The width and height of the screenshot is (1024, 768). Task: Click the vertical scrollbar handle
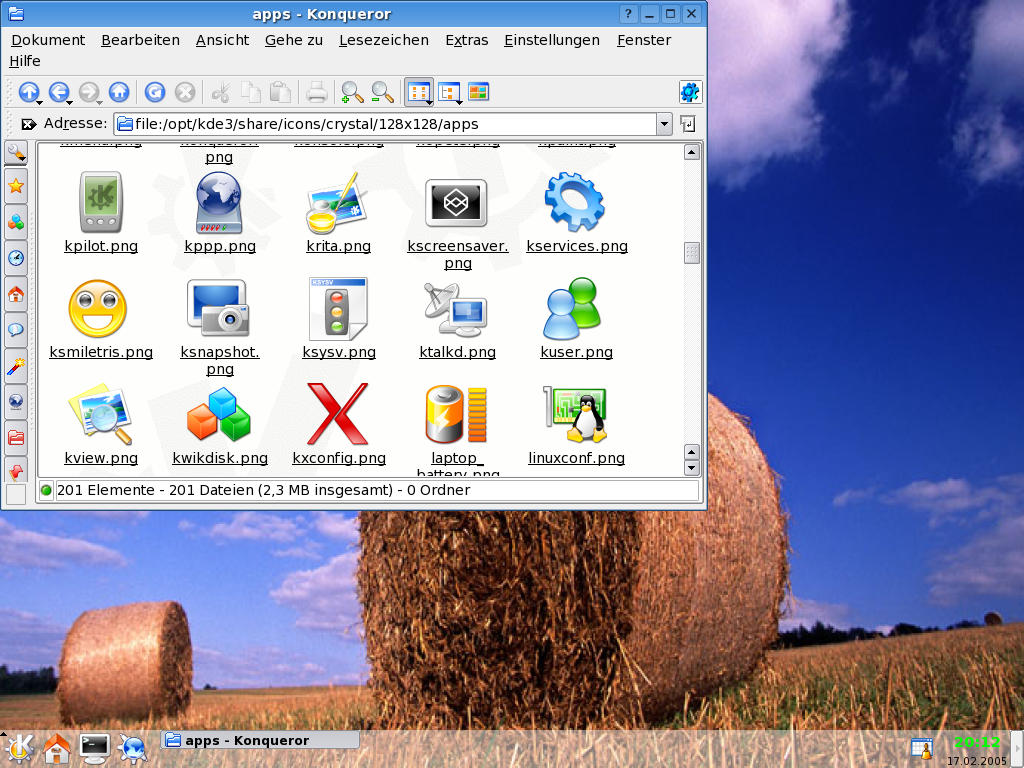coord(692,253)
